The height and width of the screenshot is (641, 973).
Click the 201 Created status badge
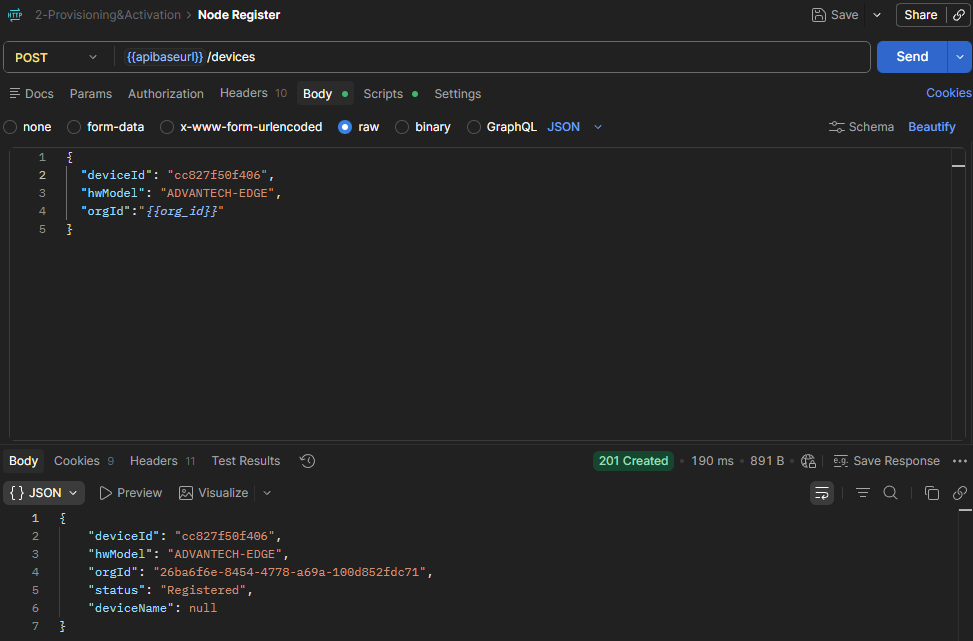[x=633, y=461]
